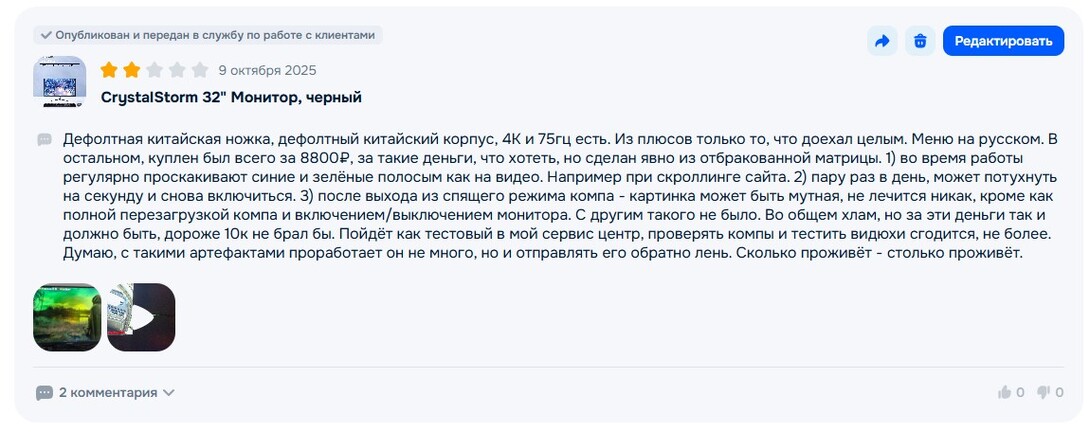Click the second rating star
Viewport: 1090px width, 432px height.
[132, 70]
